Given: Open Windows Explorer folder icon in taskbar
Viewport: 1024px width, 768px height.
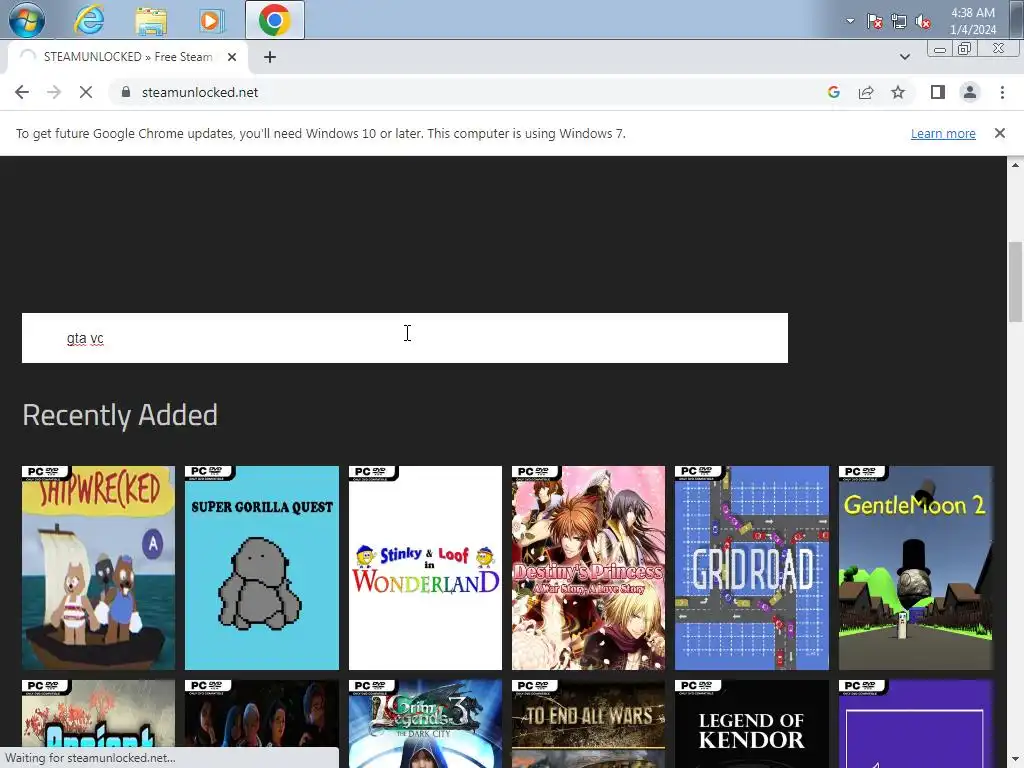Looking at the screenshot, I should pos(151,21).
